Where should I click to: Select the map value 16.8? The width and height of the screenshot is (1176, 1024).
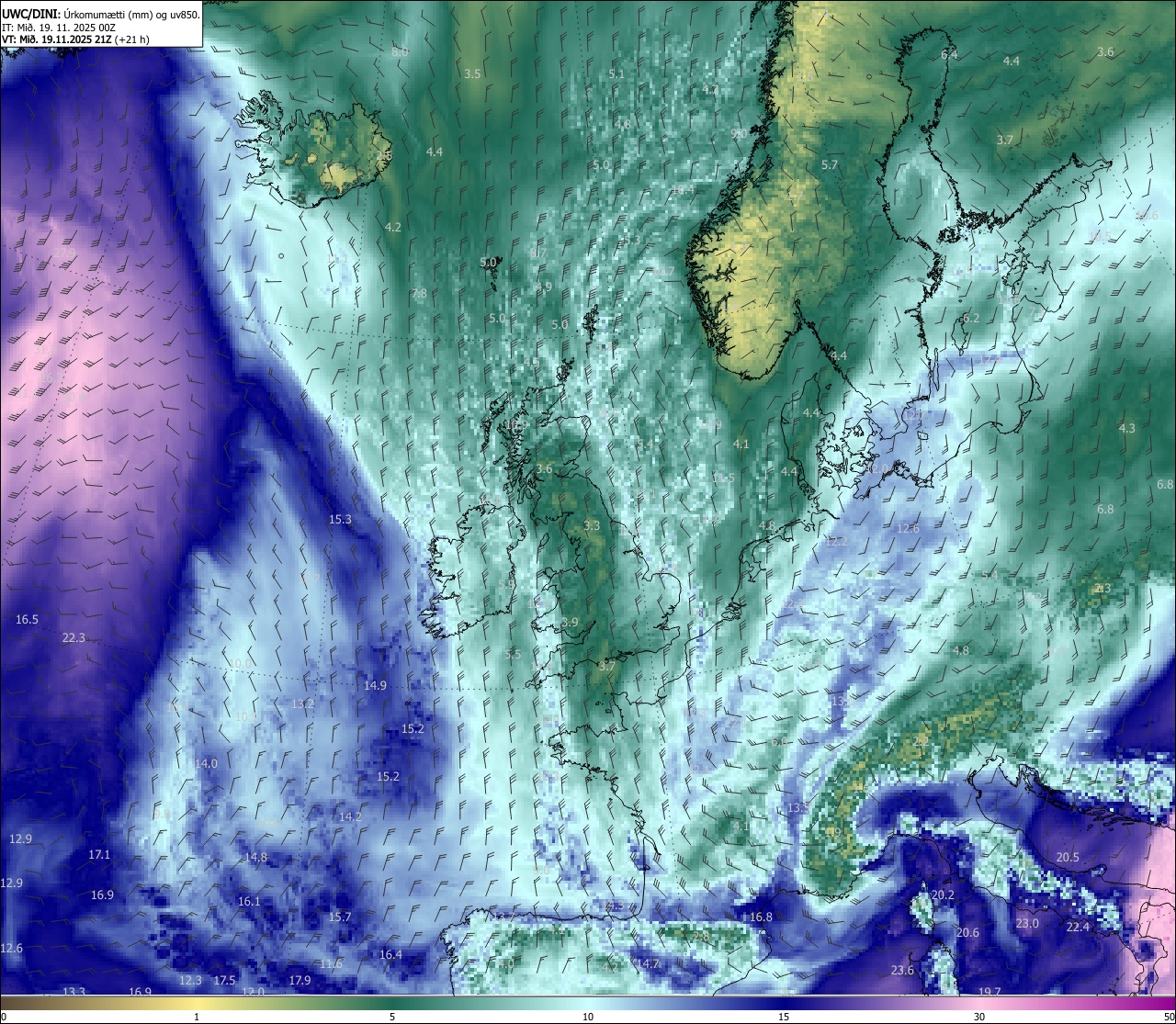click(x=761, y=917)
